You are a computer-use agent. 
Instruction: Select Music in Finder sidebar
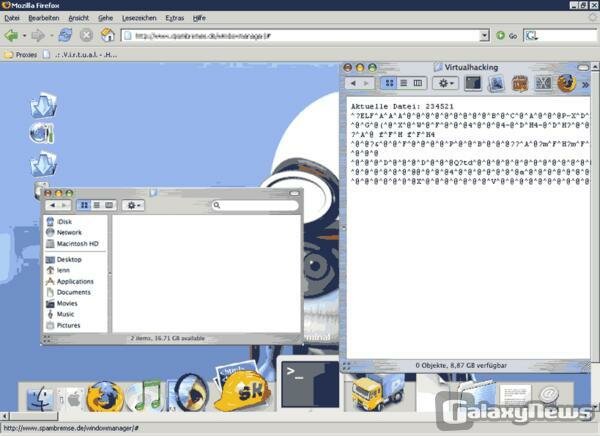tap(60, 314)
